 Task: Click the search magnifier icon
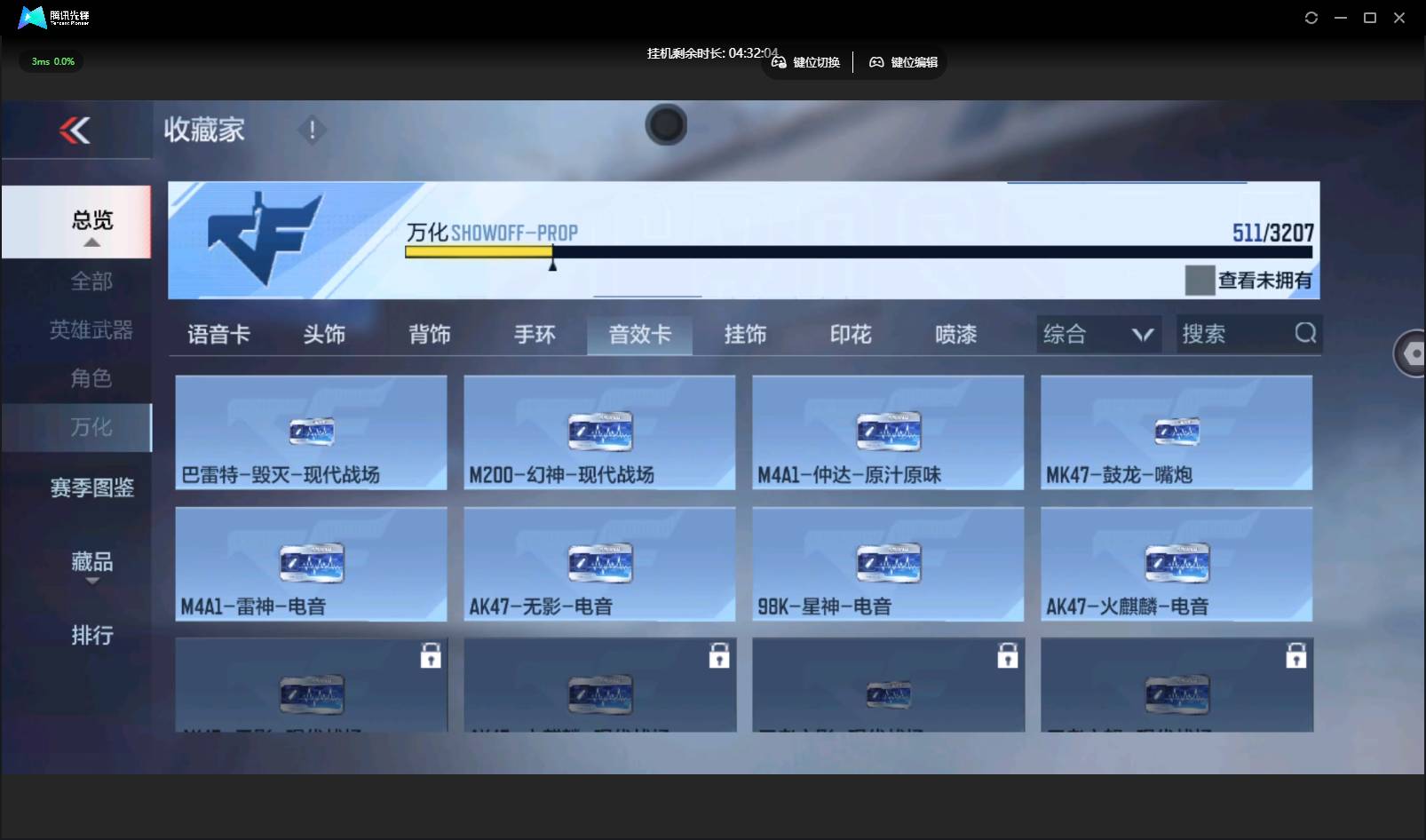(x=1304, y=334)
